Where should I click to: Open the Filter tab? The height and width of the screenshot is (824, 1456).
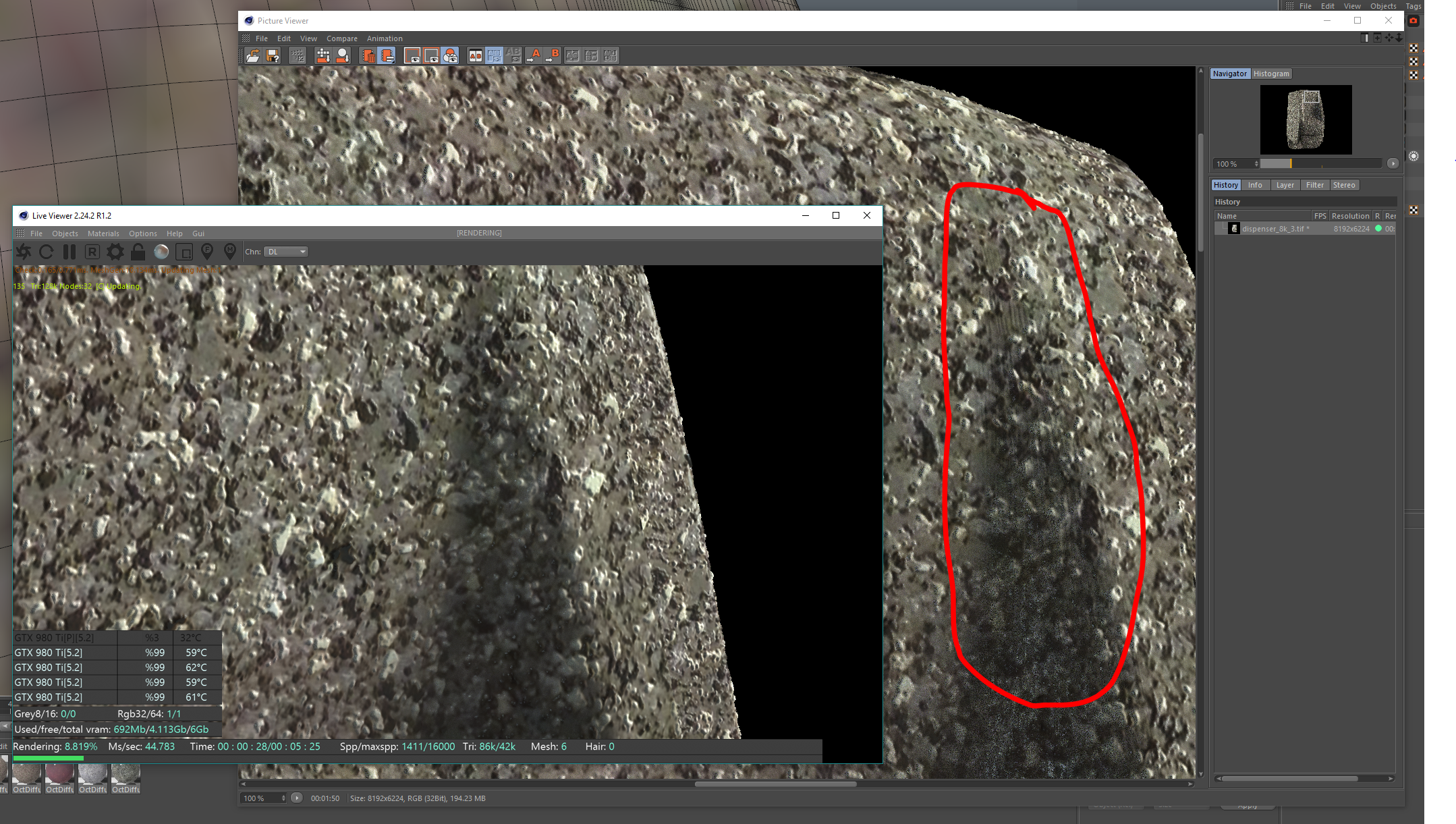(1314, 185)
